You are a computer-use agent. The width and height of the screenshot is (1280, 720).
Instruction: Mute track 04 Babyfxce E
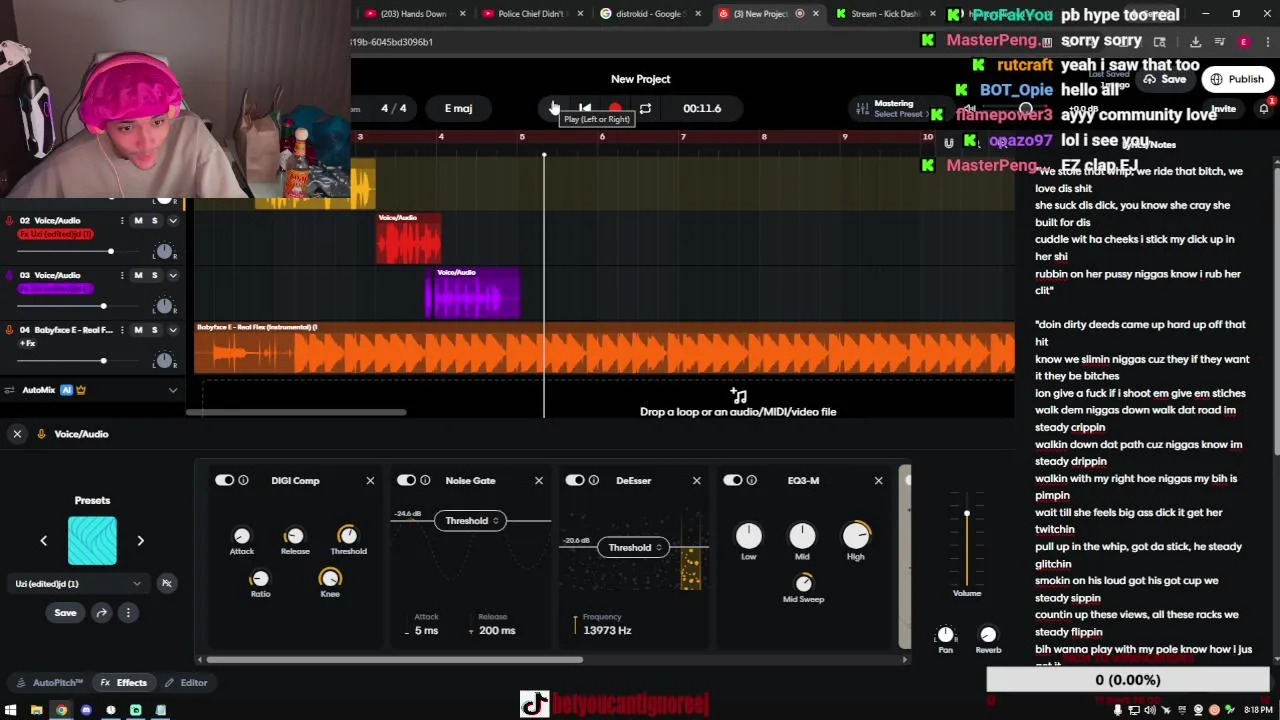[x=138, y=330]
